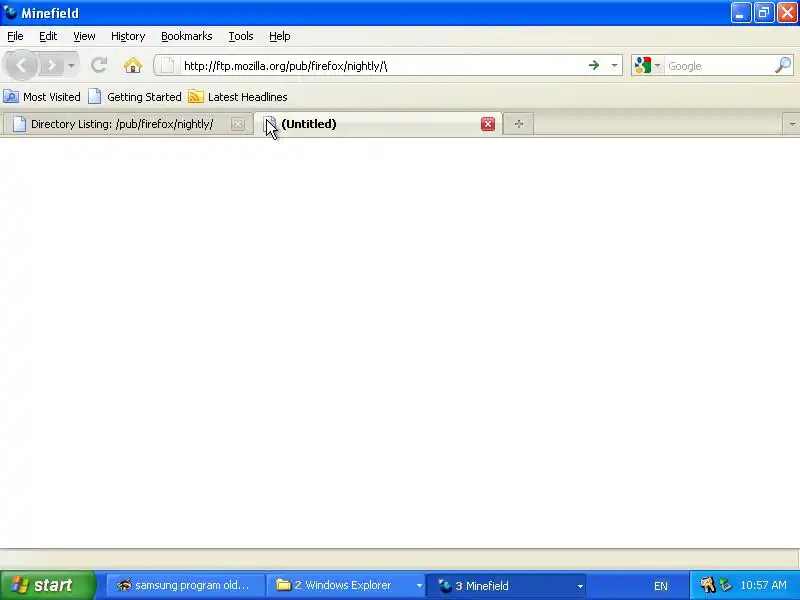This screenshot has width=800, height=600.
Task: Open the History menu
Action: click(x=128, y=36)
